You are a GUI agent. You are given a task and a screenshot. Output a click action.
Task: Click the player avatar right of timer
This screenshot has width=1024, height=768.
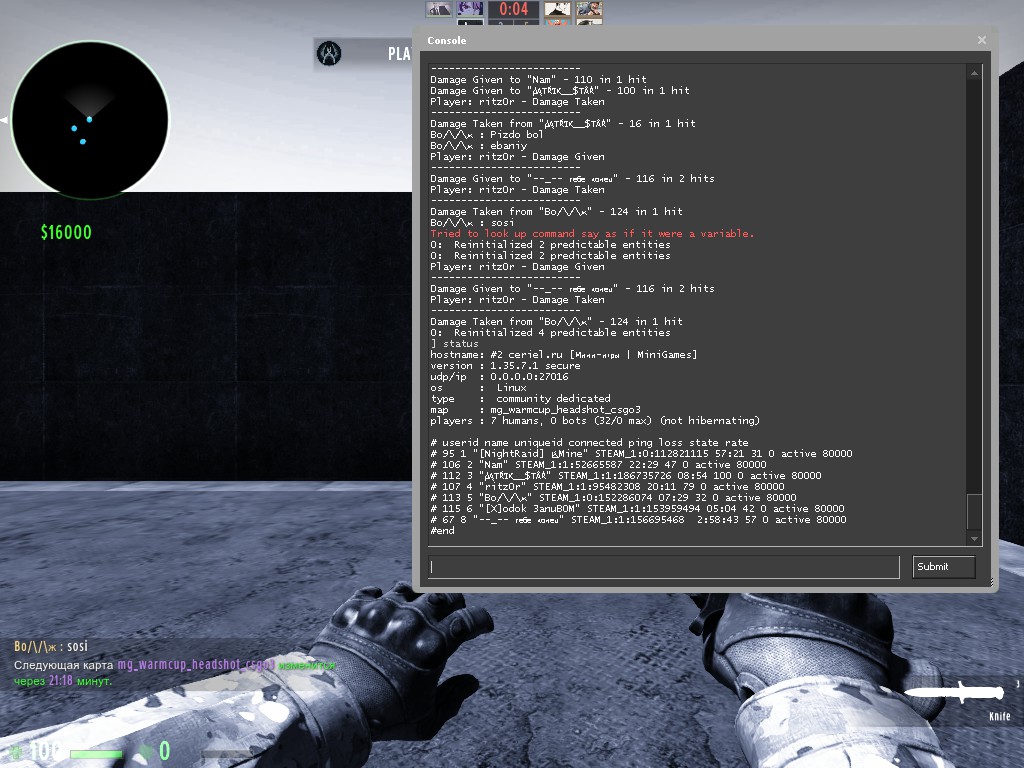[558, 10]
